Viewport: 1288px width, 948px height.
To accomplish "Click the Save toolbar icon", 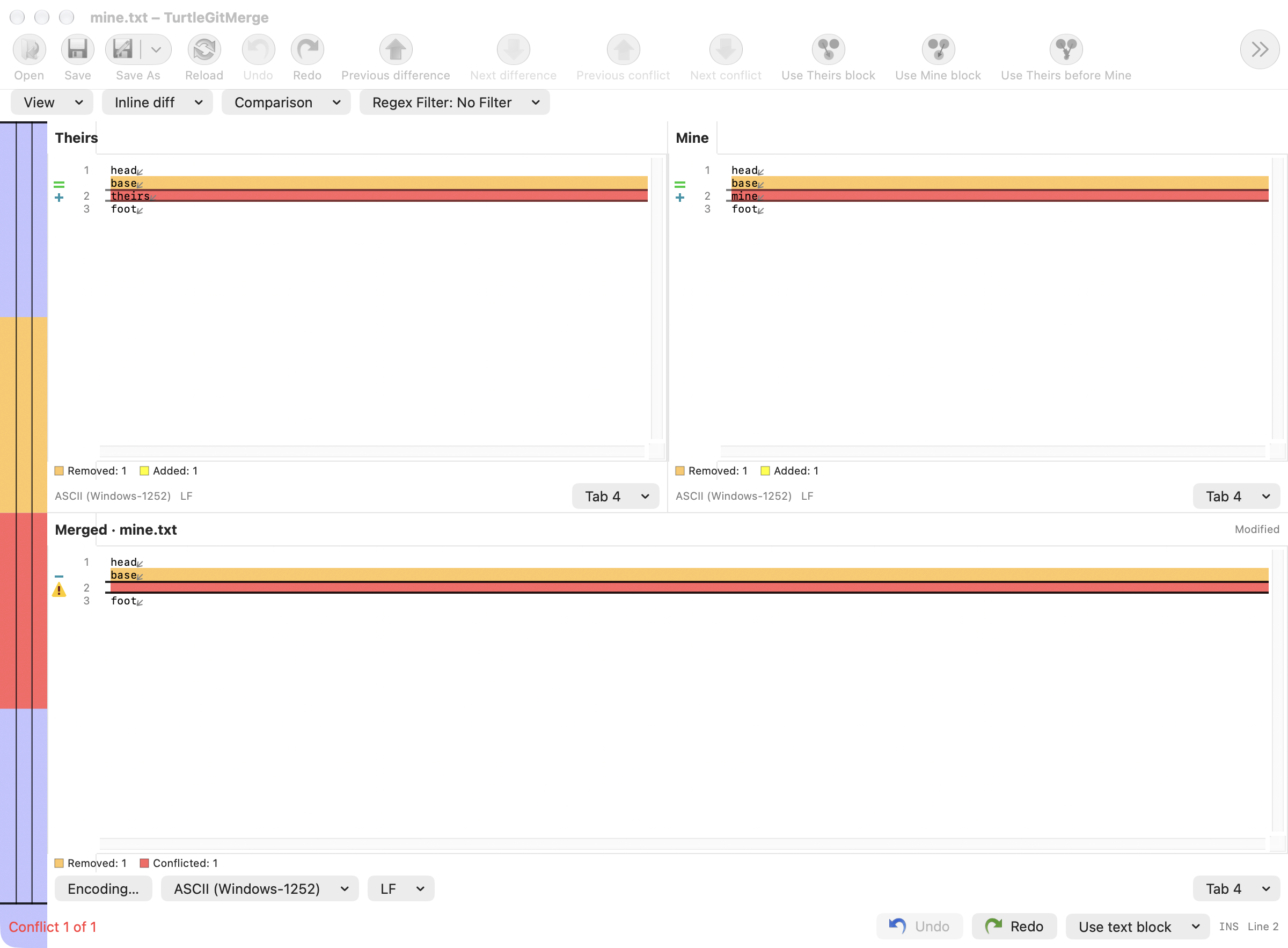I will [77, 50].
